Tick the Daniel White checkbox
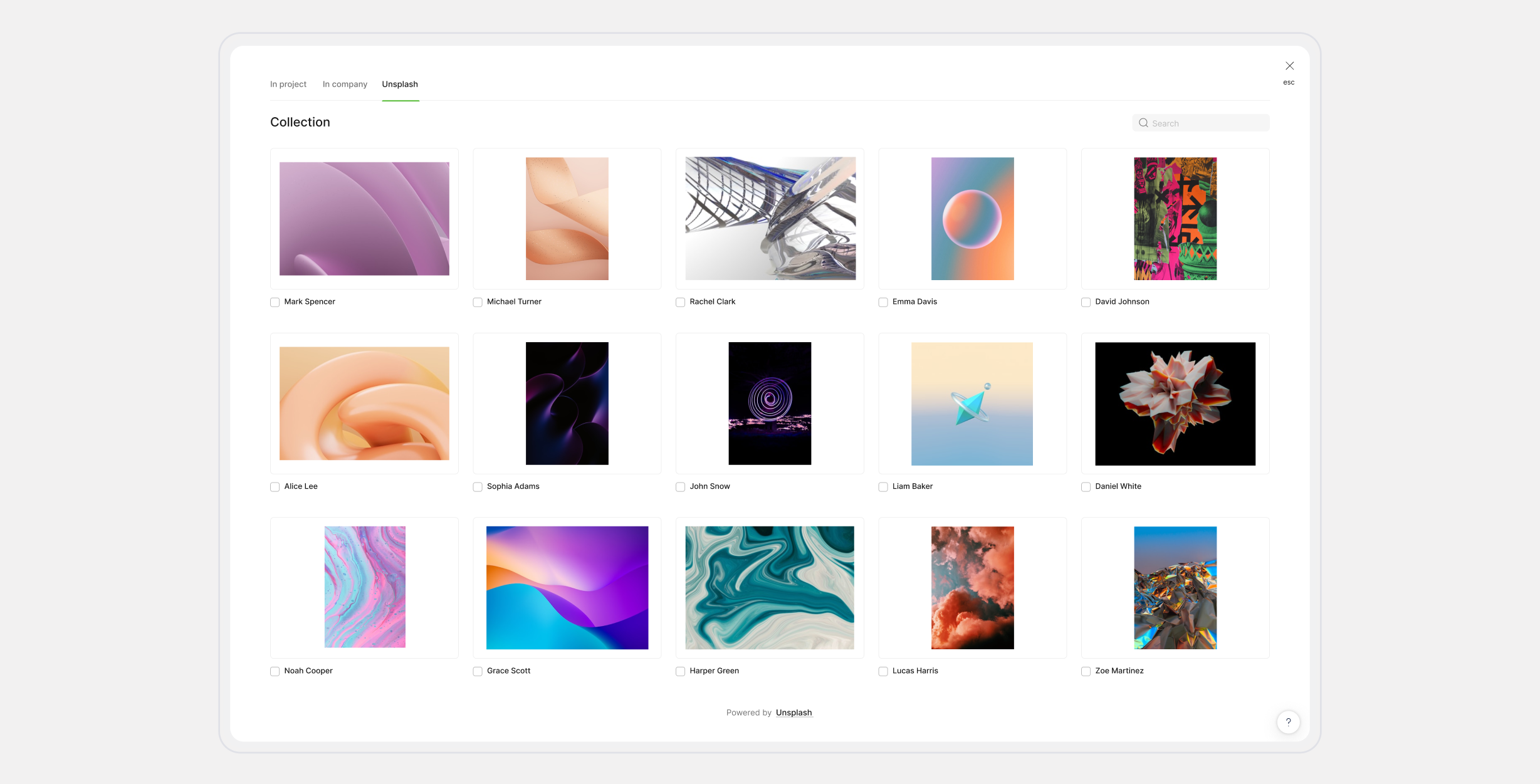The height and width of the screenshot is (784, 1540). pyautogui.click(x=1086, y=487)
